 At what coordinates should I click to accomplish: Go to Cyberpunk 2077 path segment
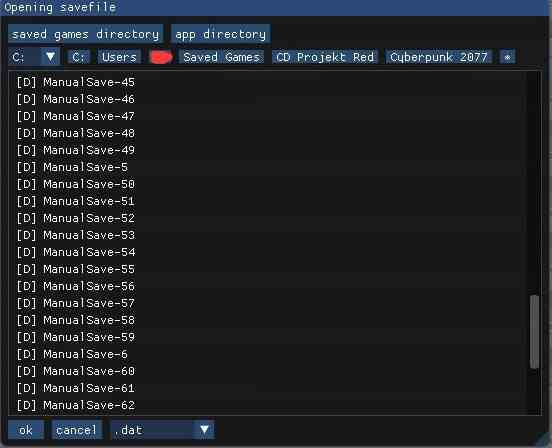(438, 57)
